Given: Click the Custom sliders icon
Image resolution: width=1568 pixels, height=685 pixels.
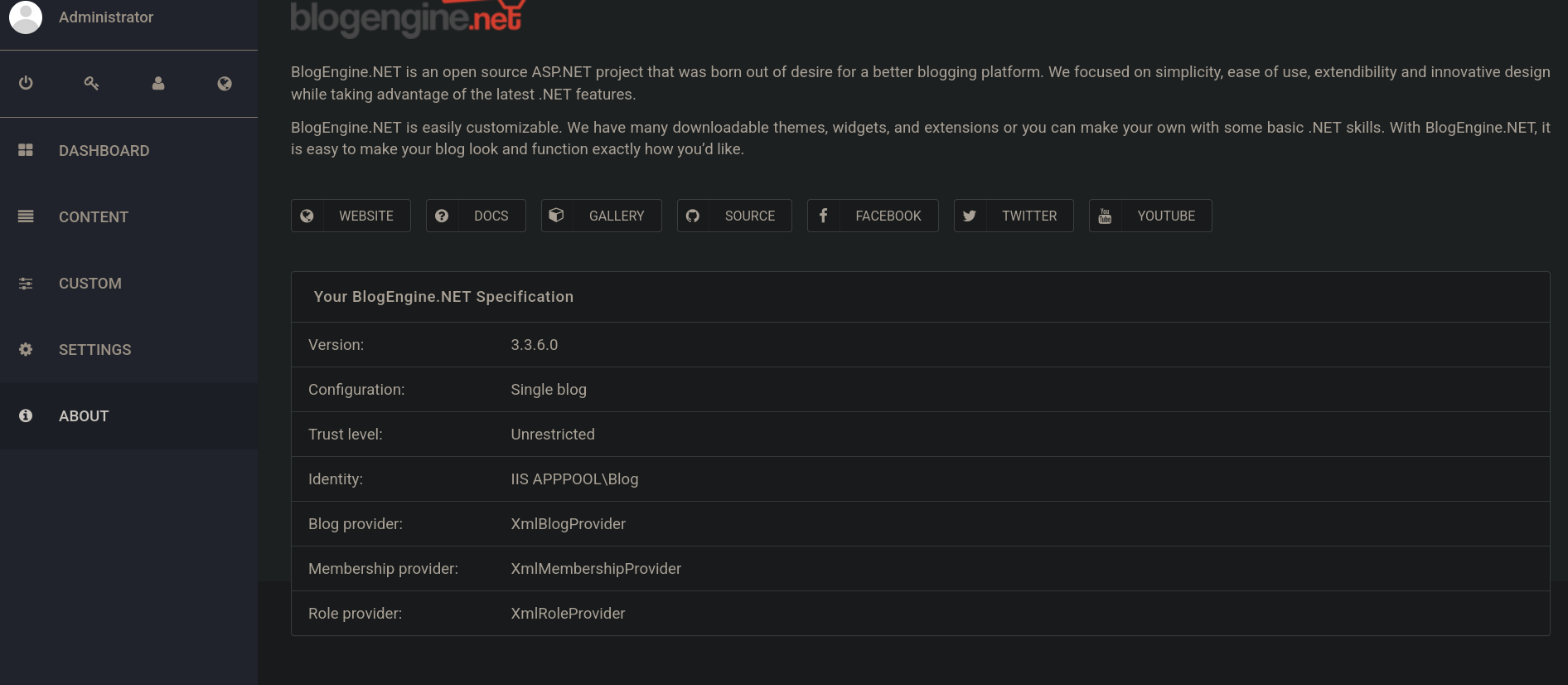Looking at the screenshot, I should pyautogui.click(x=26, y=283).
